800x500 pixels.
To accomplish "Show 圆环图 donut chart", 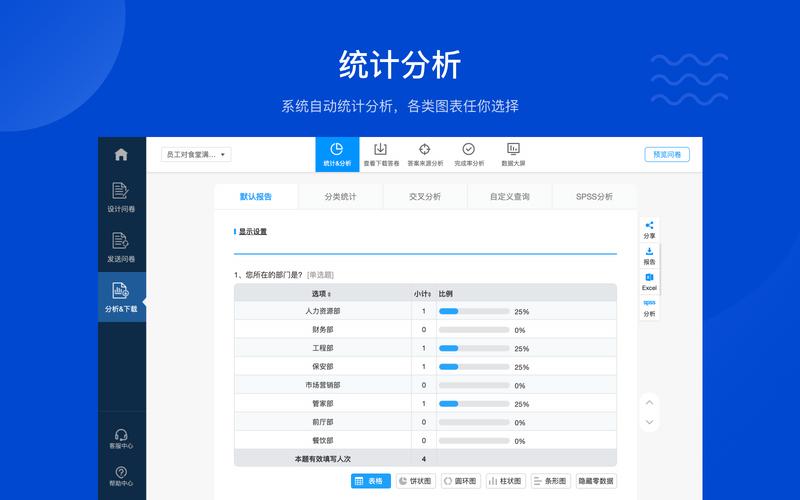I will pos(461,481).
